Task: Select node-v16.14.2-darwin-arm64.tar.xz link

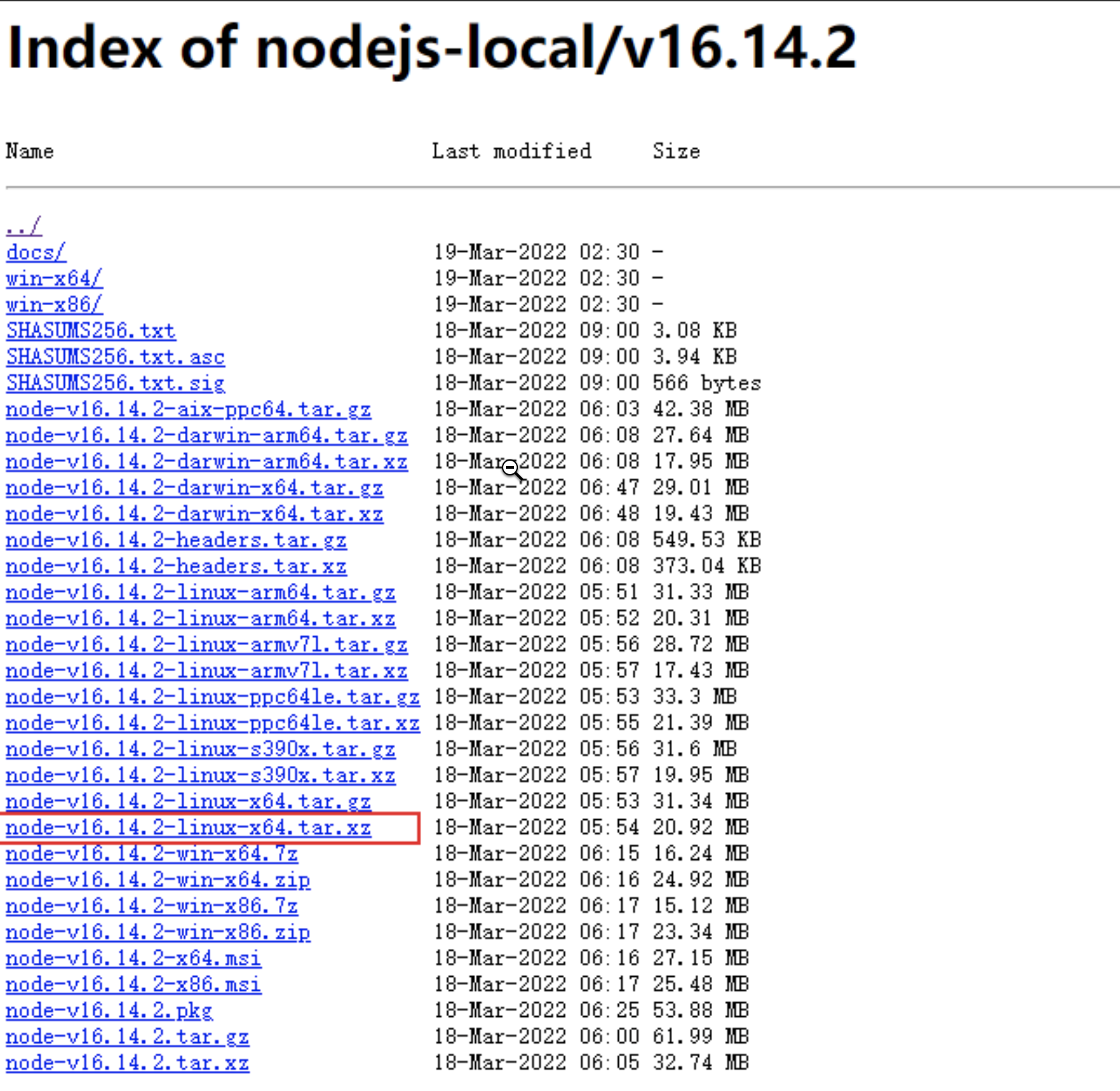Action: [206, 461]
